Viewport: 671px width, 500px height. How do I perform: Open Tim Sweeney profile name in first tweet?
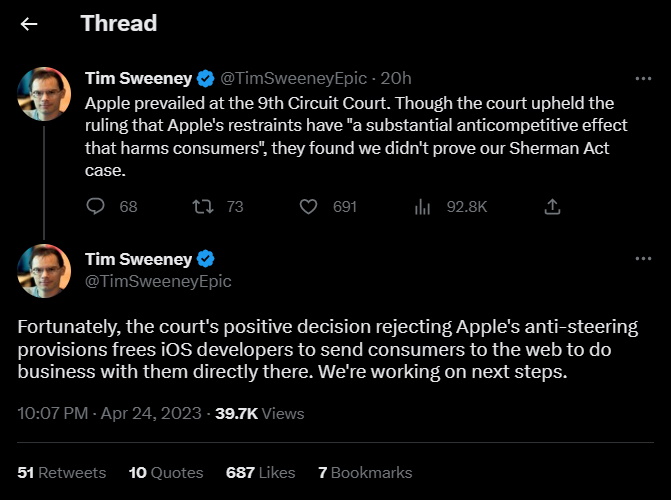pos(138,78)
